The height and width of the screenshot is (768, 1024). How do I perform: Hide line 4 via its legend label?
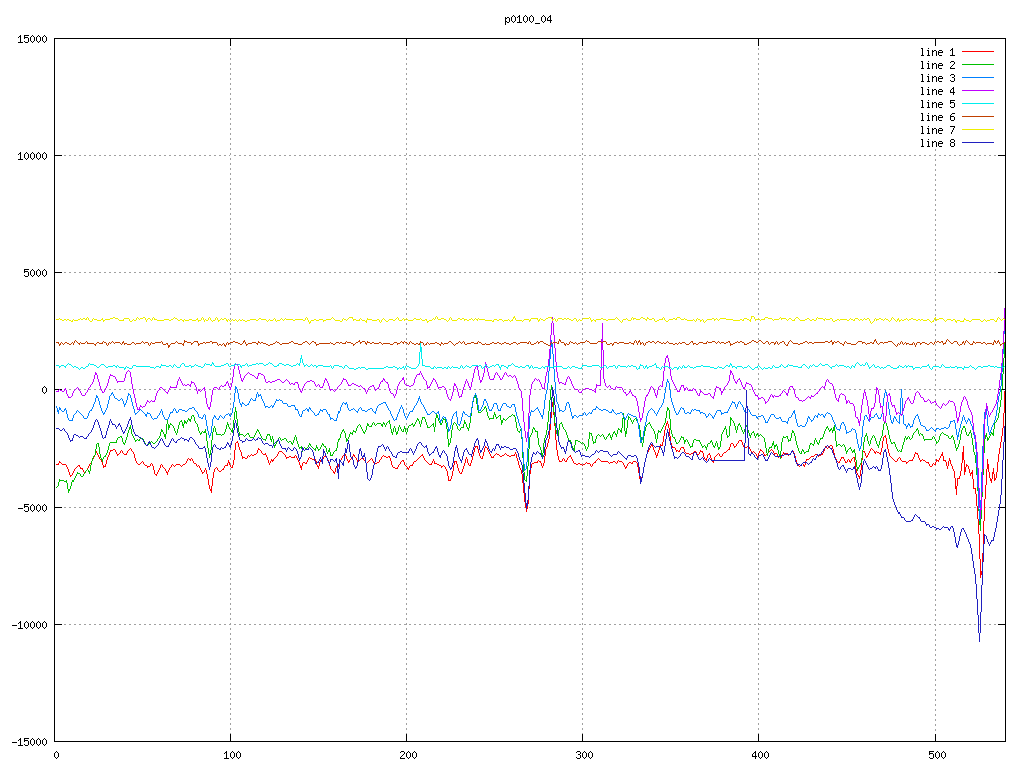click(937, 91)
